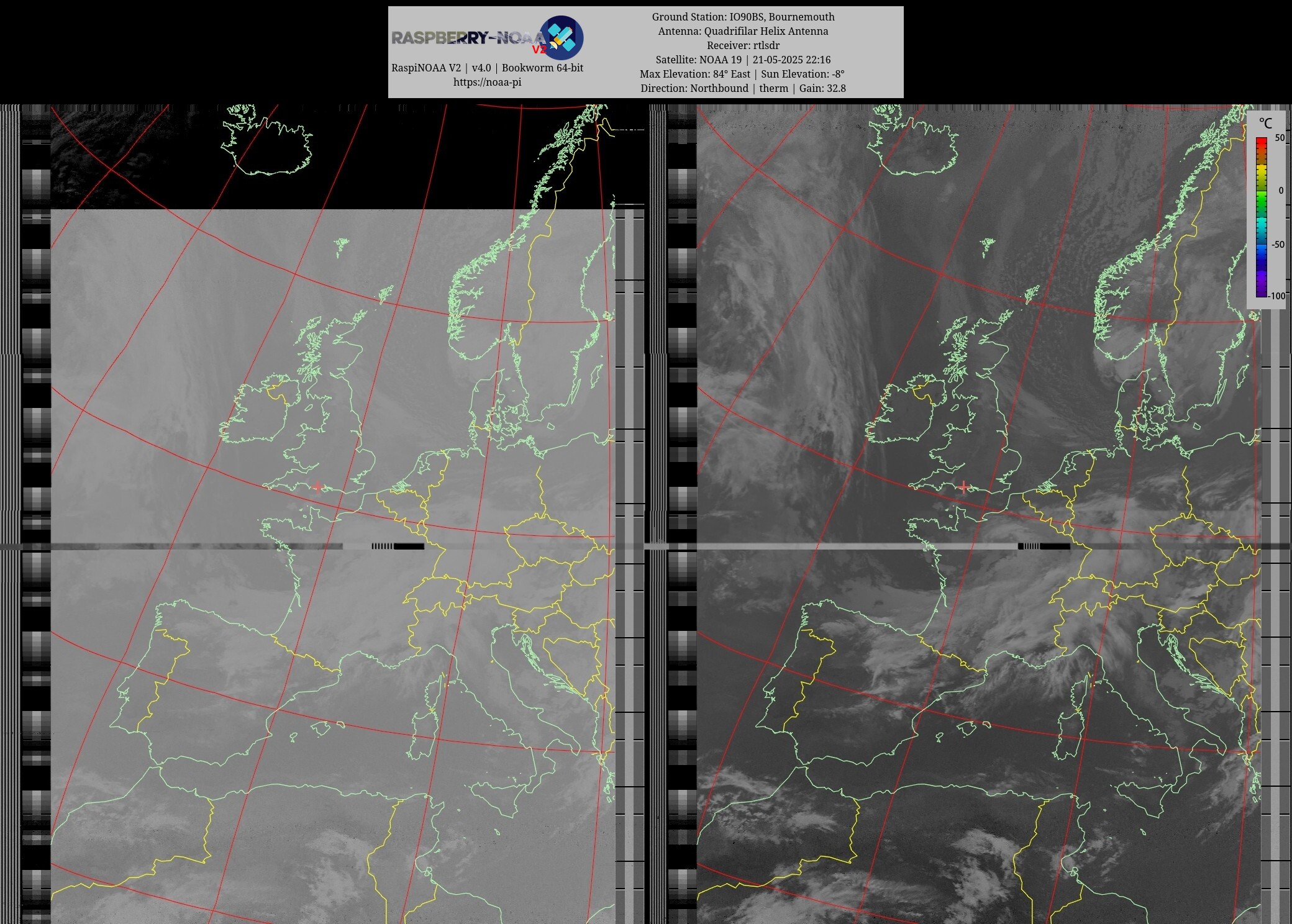Click the Raspberry-NOAA V2 logo text

tap(468, 38)
